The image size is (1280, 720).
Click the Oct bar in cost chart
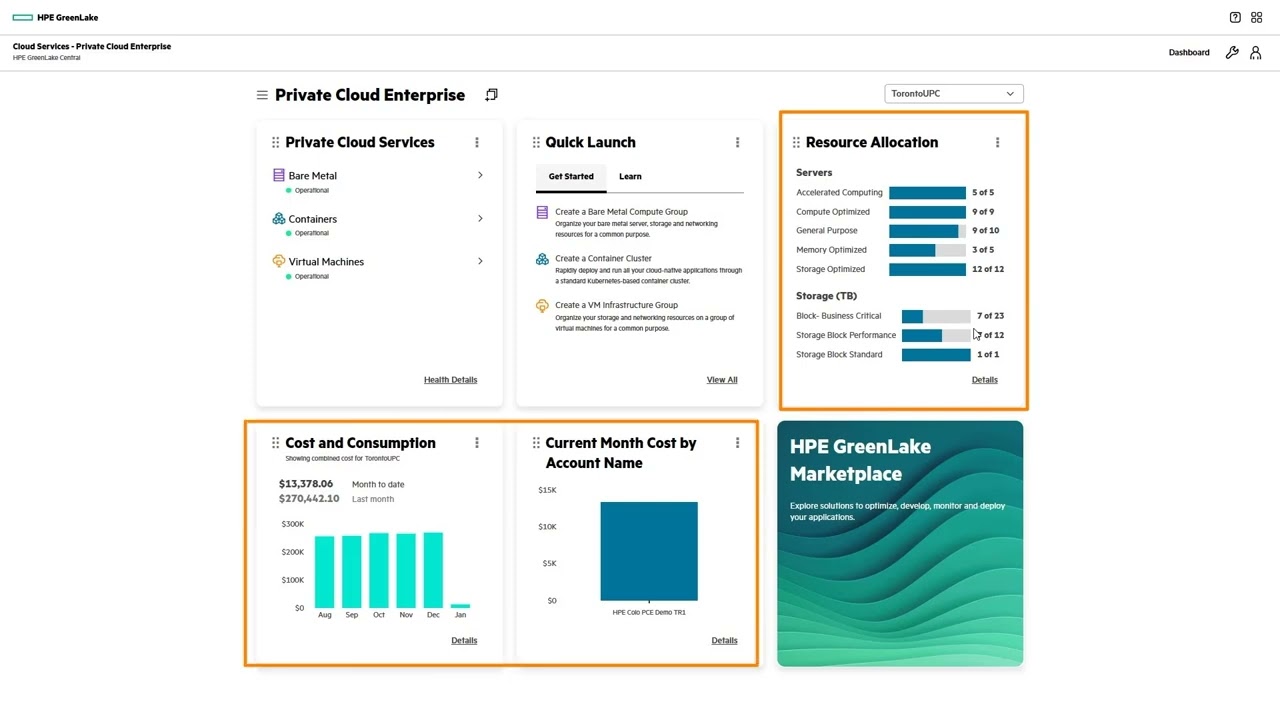click(x=379, y=570)
